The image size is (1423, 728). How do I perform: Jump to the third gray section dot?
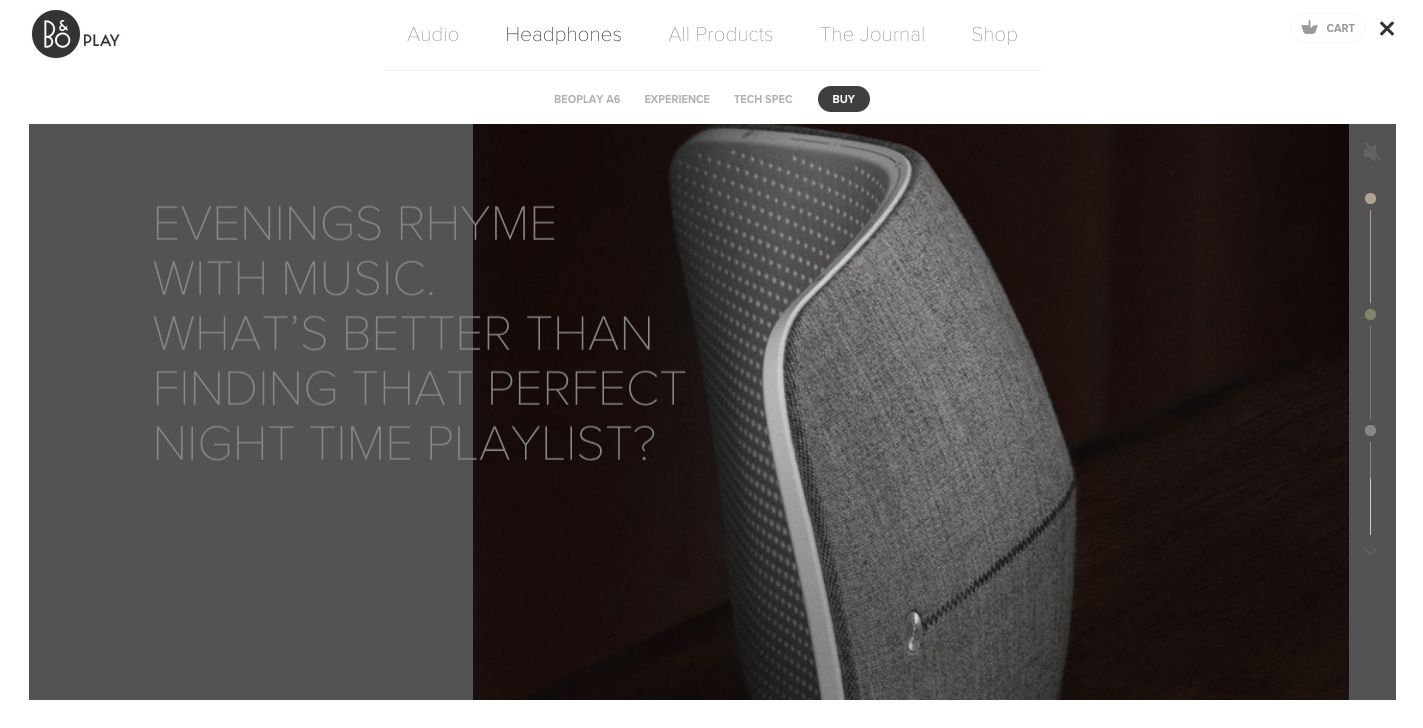click(1371, 431)
